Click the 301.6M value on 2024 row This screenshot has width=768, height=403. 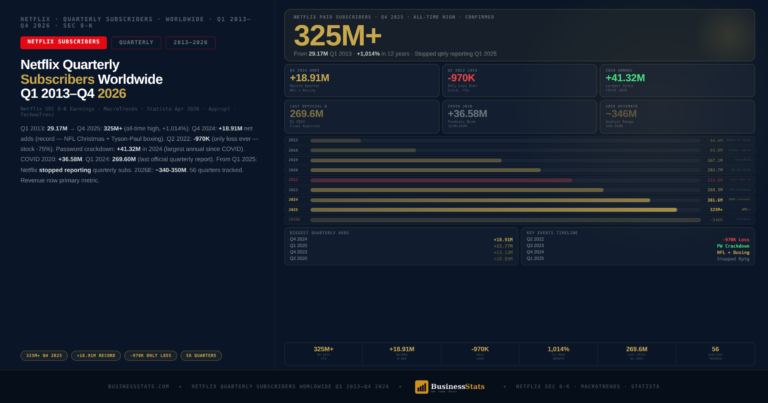tap(715, 200)
